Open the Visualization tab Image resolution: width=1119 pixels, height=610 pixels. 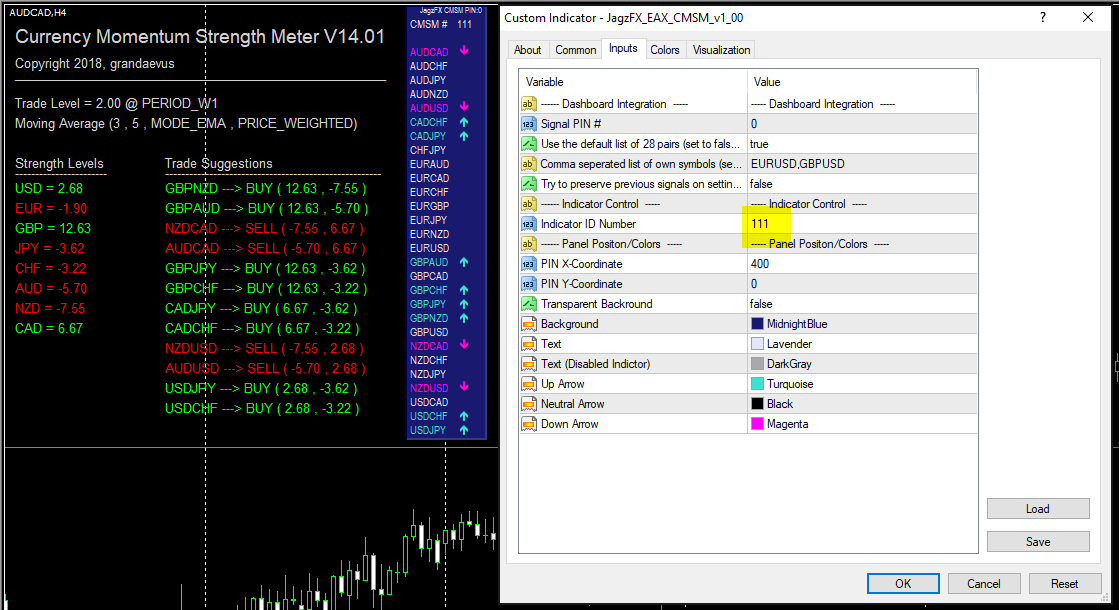[722, 49]
